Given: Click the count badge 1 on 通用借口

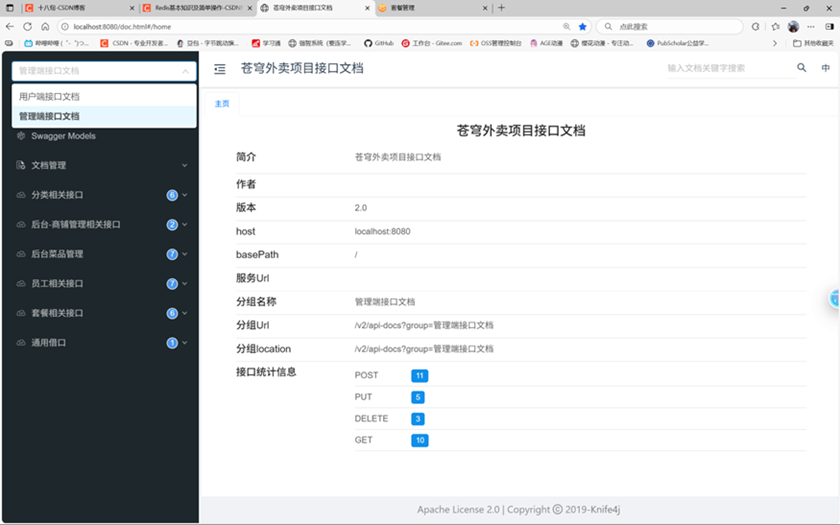Looking at the screenshot, I should 172,343.
